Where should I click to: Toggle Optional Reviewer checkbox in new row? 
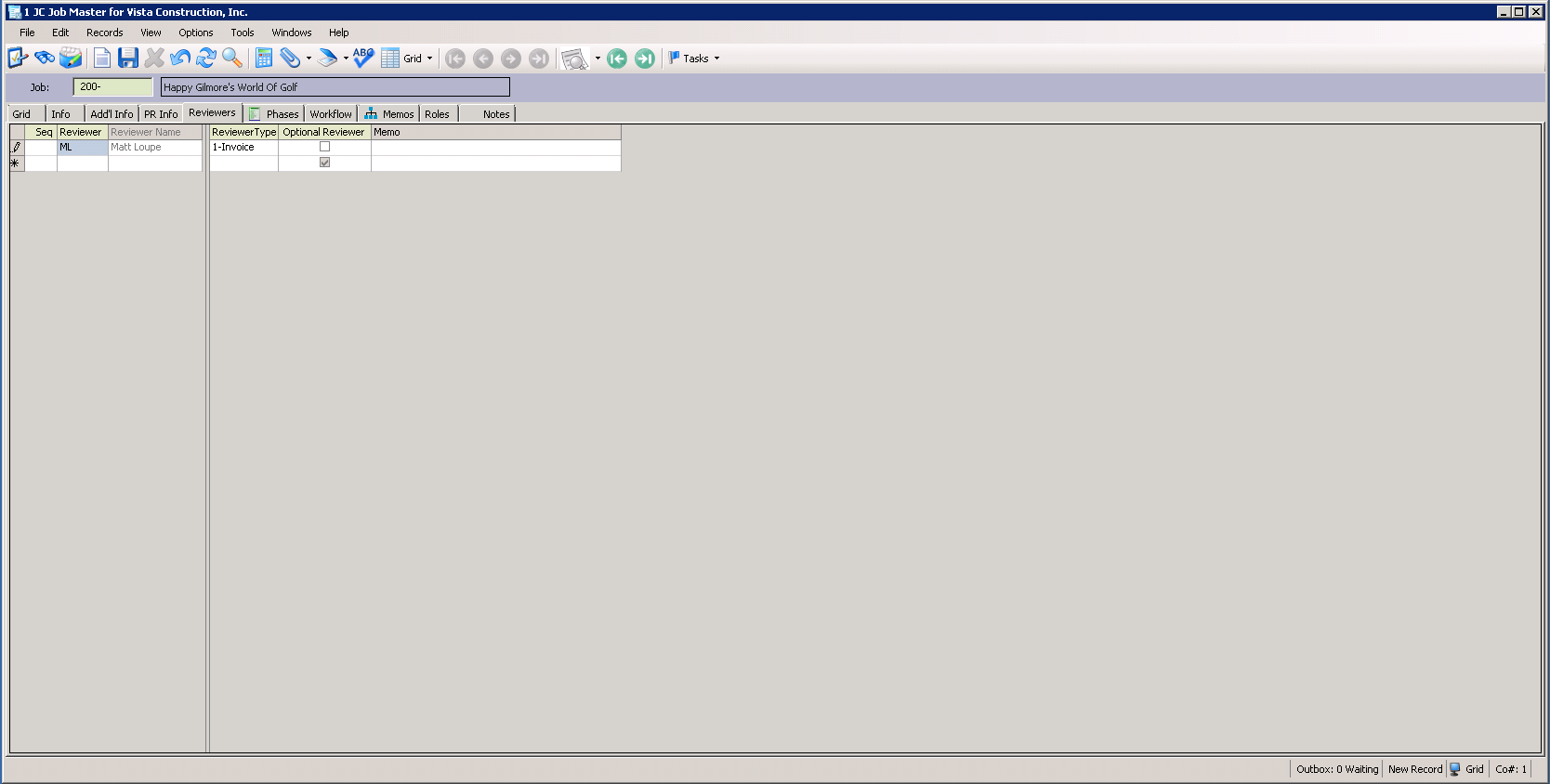324,163
